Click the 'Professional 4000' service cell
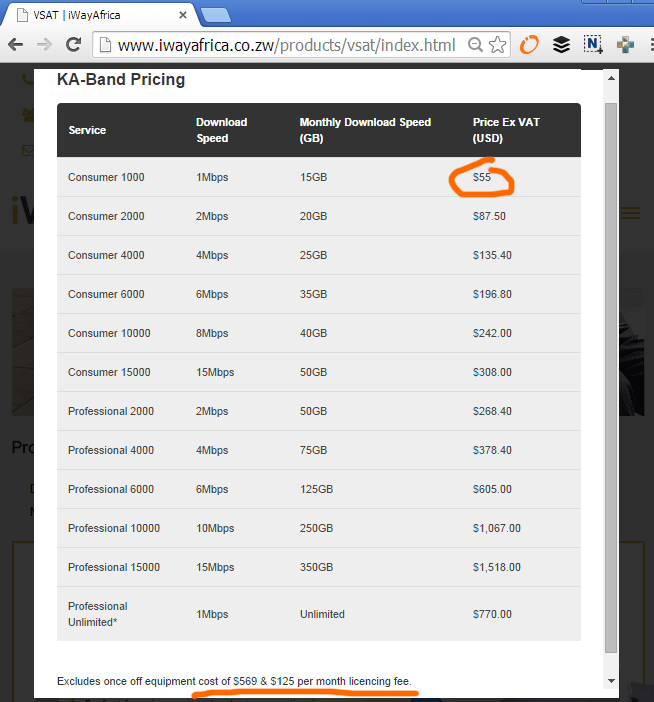The height and width of the screenshot is (702, 654). 111,450
